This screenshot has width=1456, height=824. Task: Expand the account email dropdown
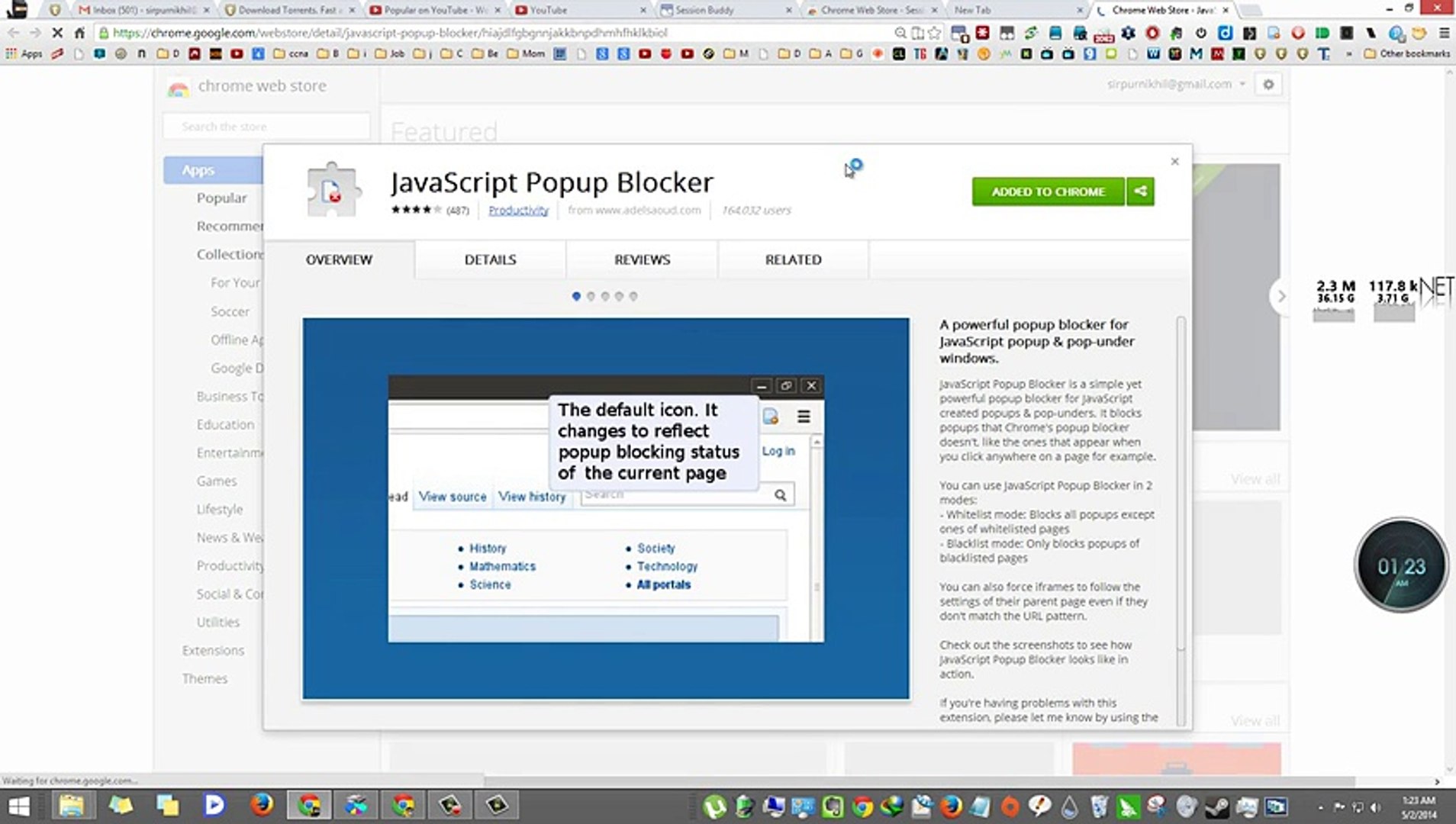click(1242, 84)
